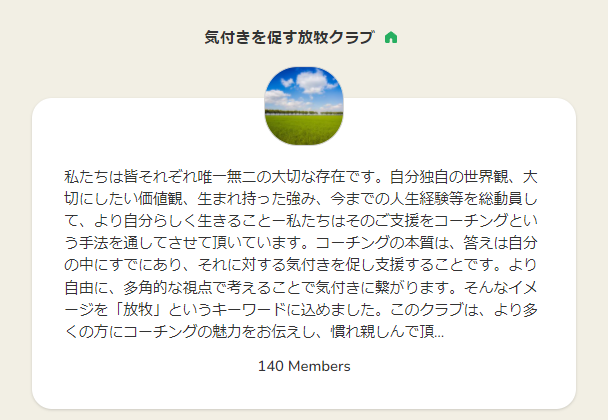Click the club's sky and grass avatar image

[x=304, y=106]
